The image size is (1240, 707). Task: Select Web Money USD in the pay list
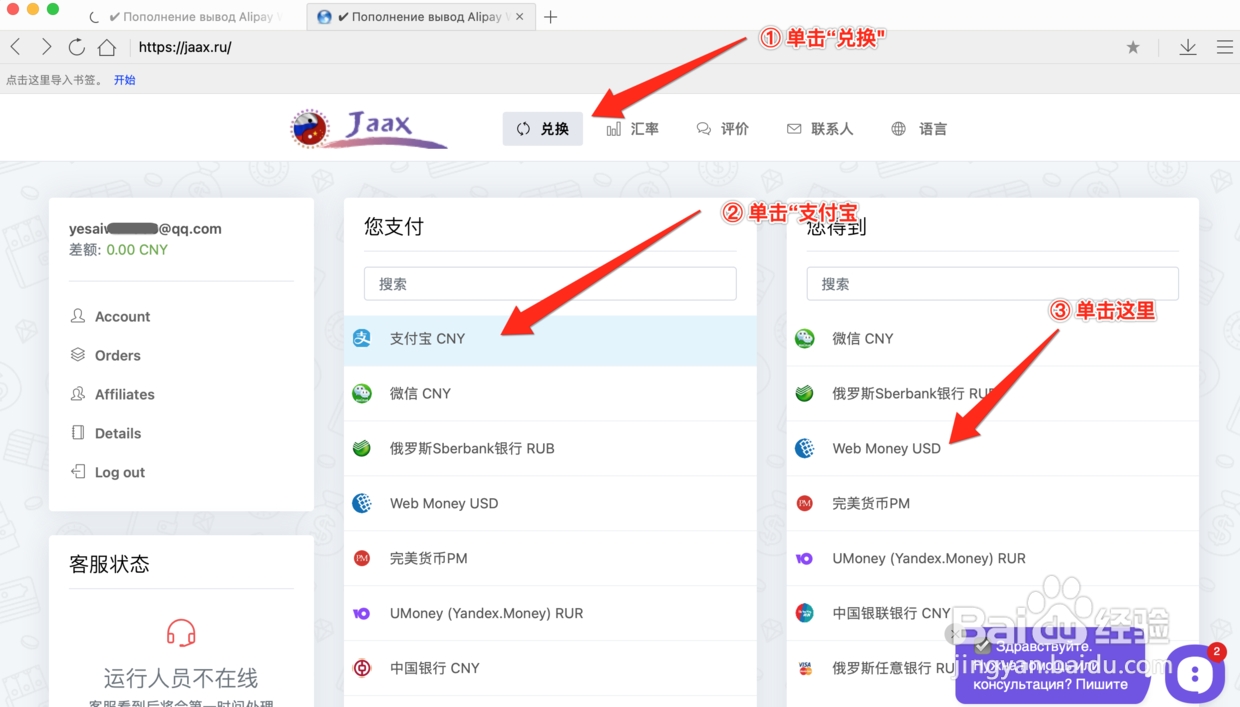tap(550, 503)
